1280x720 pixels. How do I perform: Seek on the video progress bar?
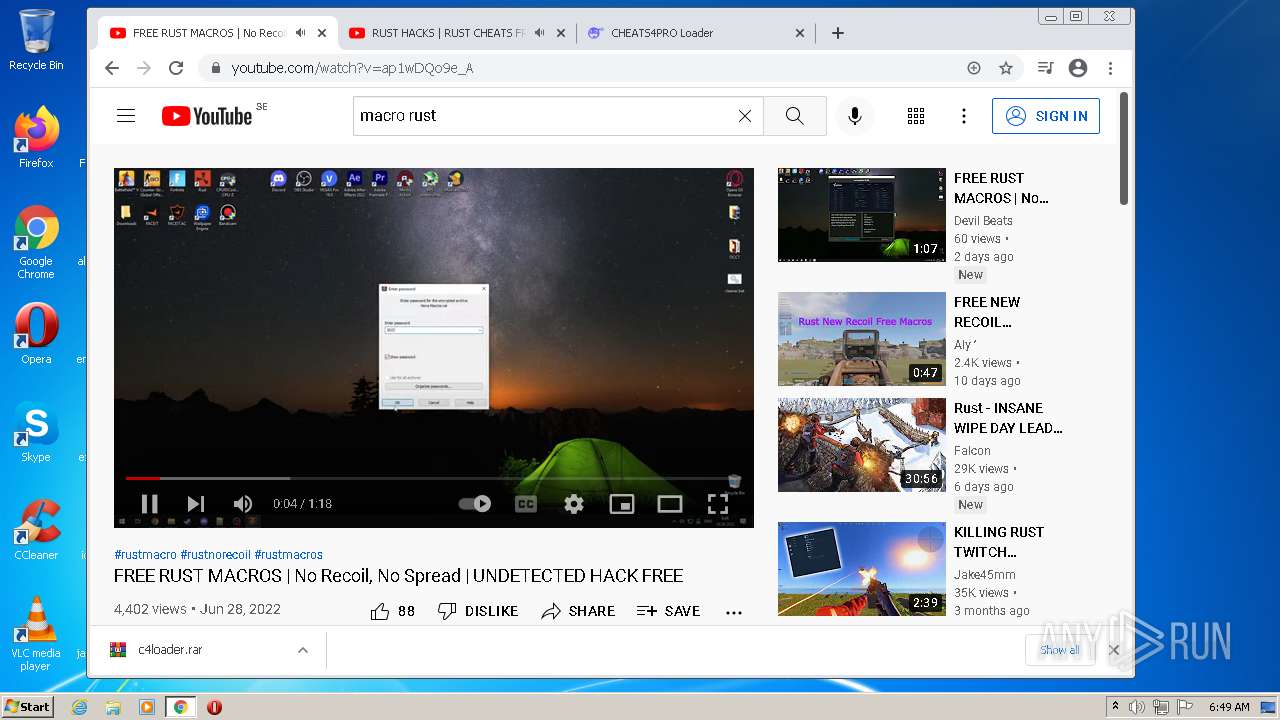(x=434, y=478)
